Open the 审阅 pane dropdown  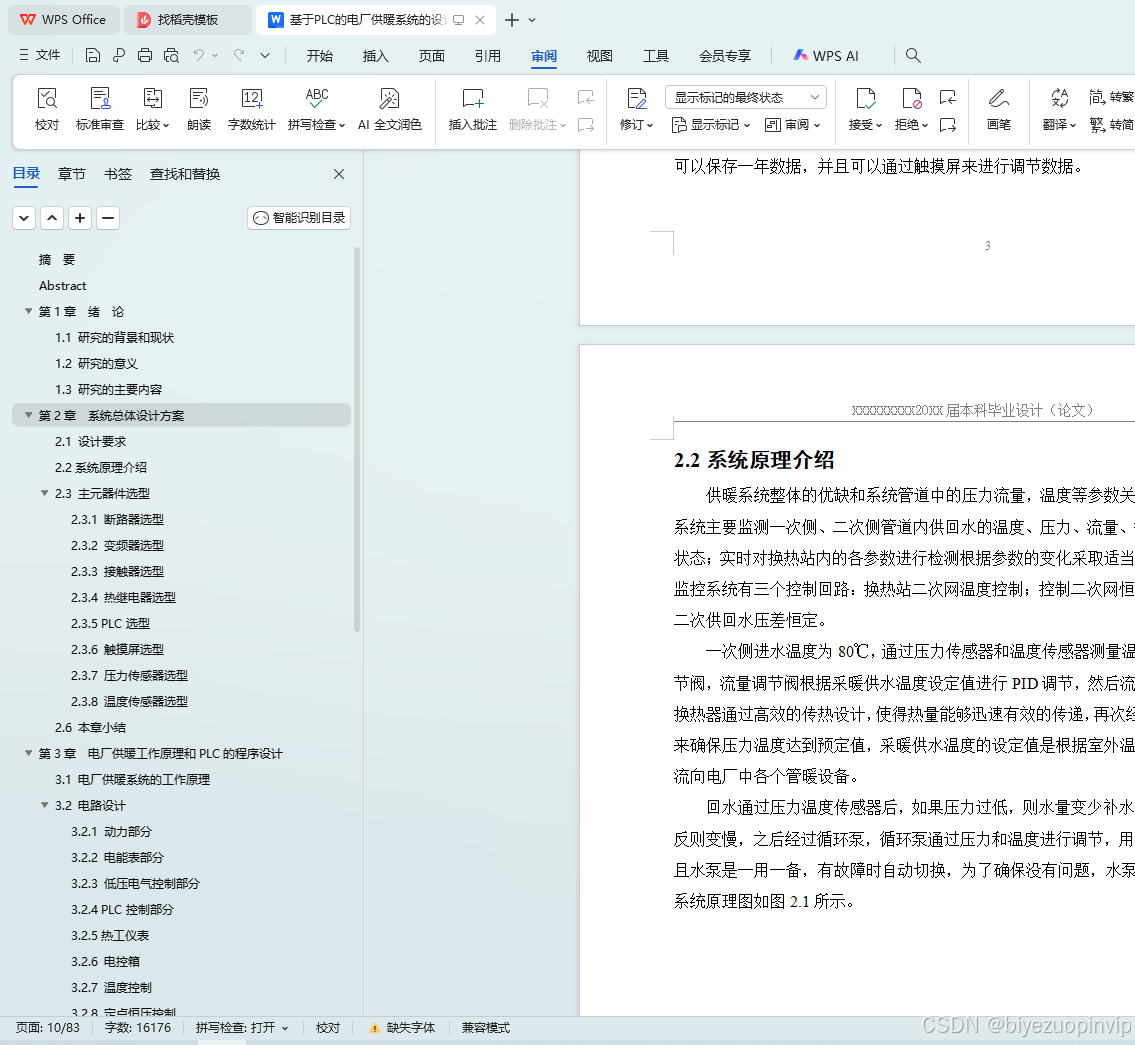[x=793, y=125]
